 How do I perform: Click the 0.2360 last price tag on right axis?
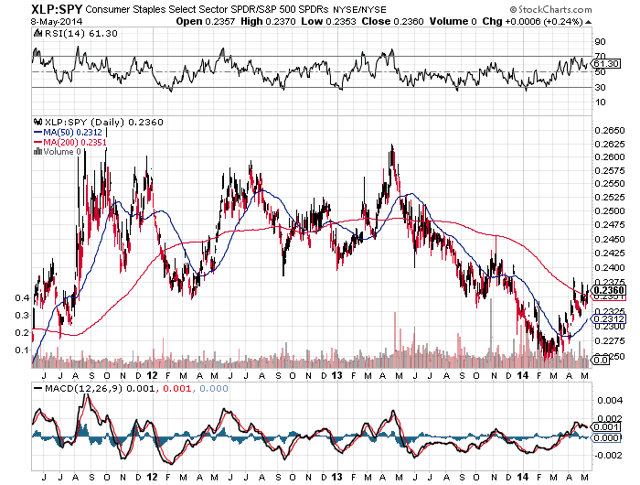tap(608, 290)
